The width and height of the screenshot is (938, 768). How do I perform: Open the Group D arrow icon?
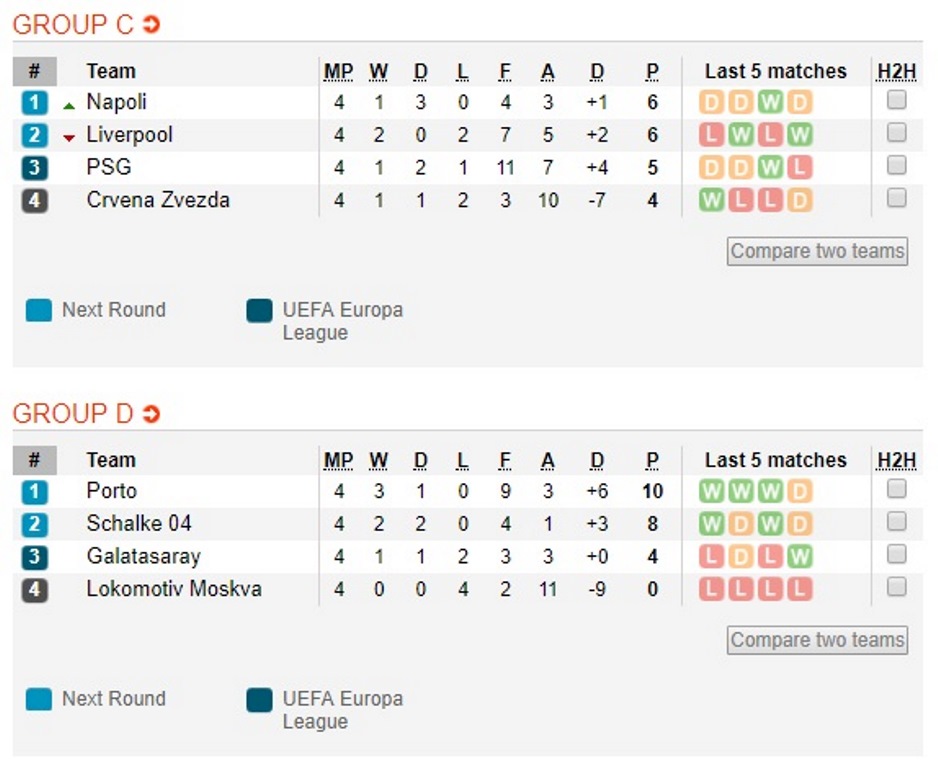coord(151,413)
